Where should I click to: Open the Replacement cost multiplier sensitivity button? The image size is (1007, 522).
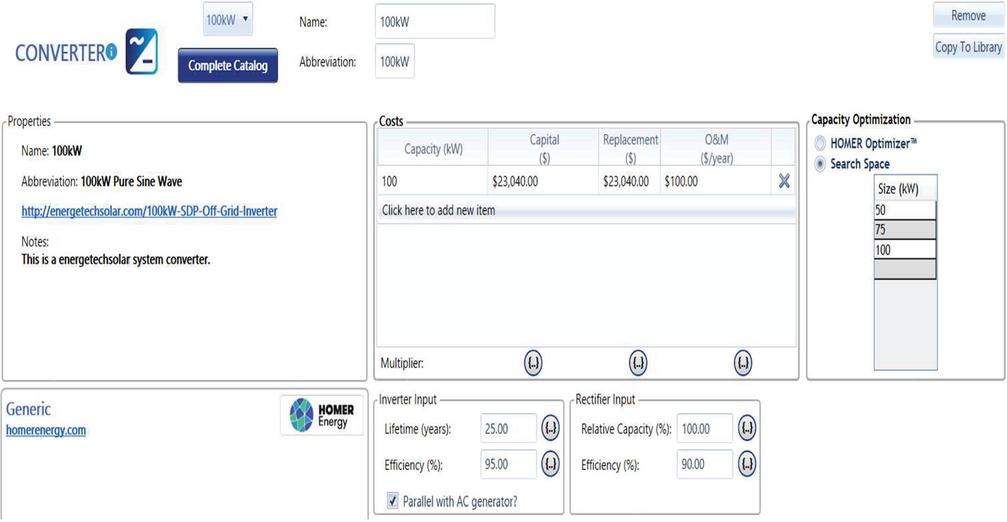coord(638,363)
